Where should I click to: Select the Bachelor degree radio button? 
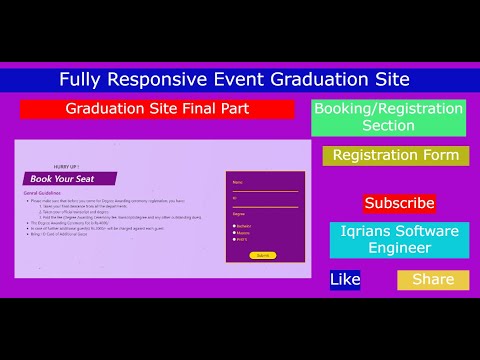click(234, 226)
